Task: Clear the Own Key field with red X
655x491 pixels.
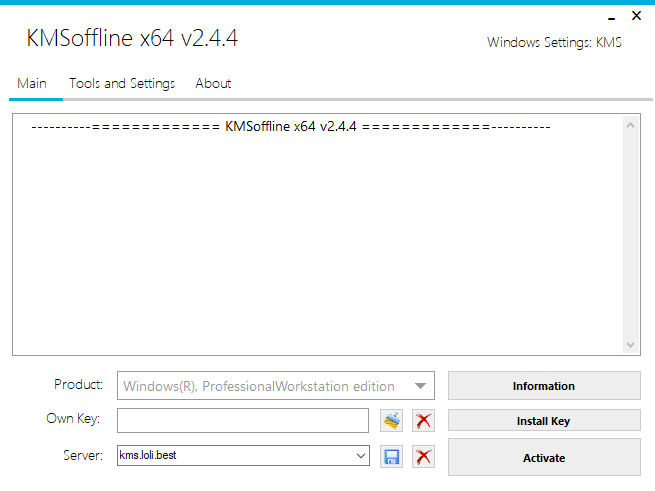Action: [423, 420]
